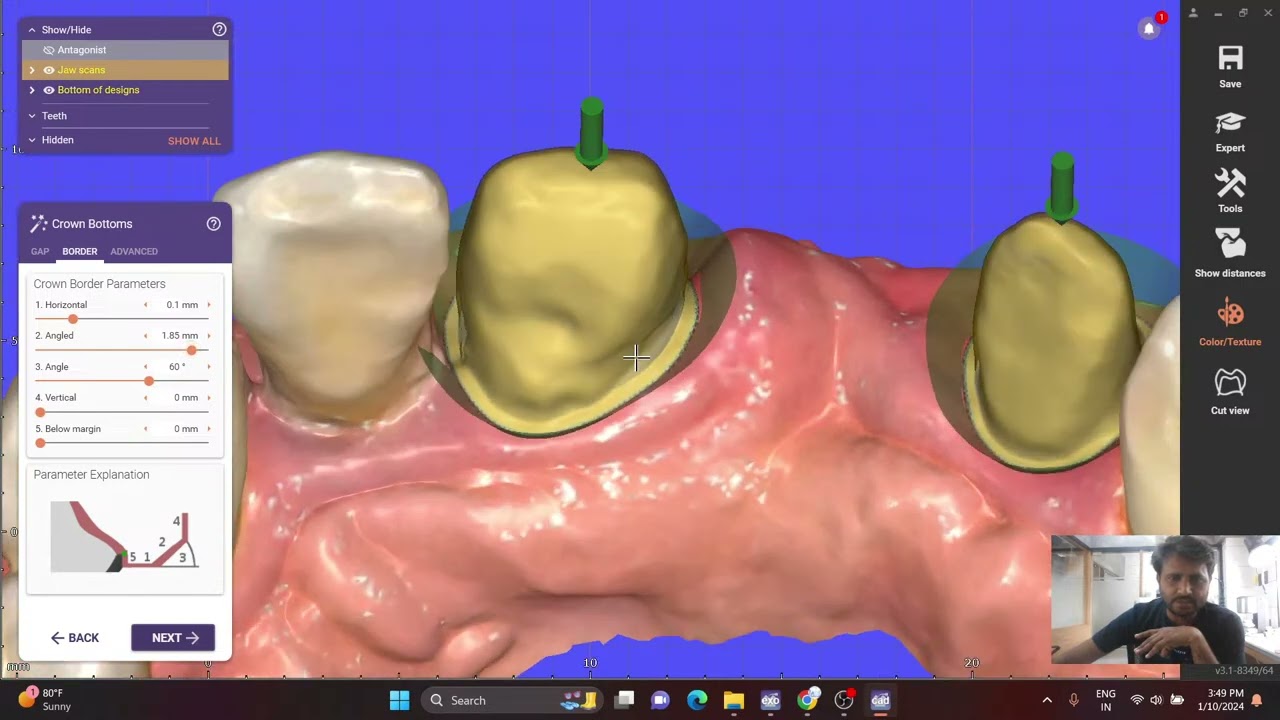Switch to Google Chrome in the taskbar

tap(807, 700)
